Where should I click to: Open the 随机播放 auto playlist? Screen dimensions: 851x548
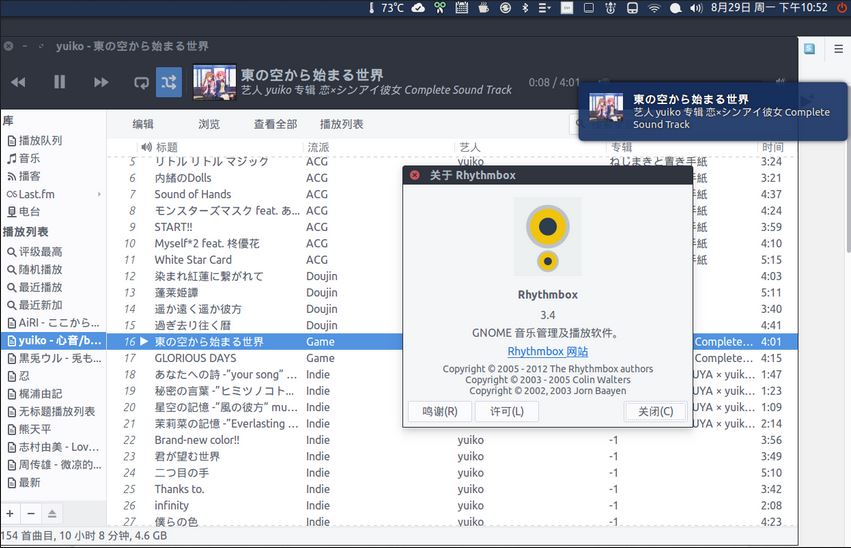point(35,270)
